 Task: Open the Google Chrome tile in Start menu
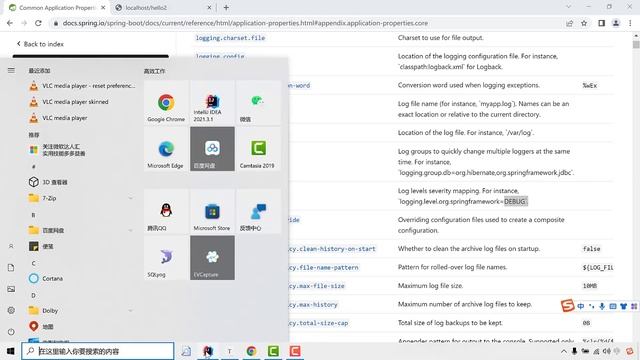pos(166,102)
